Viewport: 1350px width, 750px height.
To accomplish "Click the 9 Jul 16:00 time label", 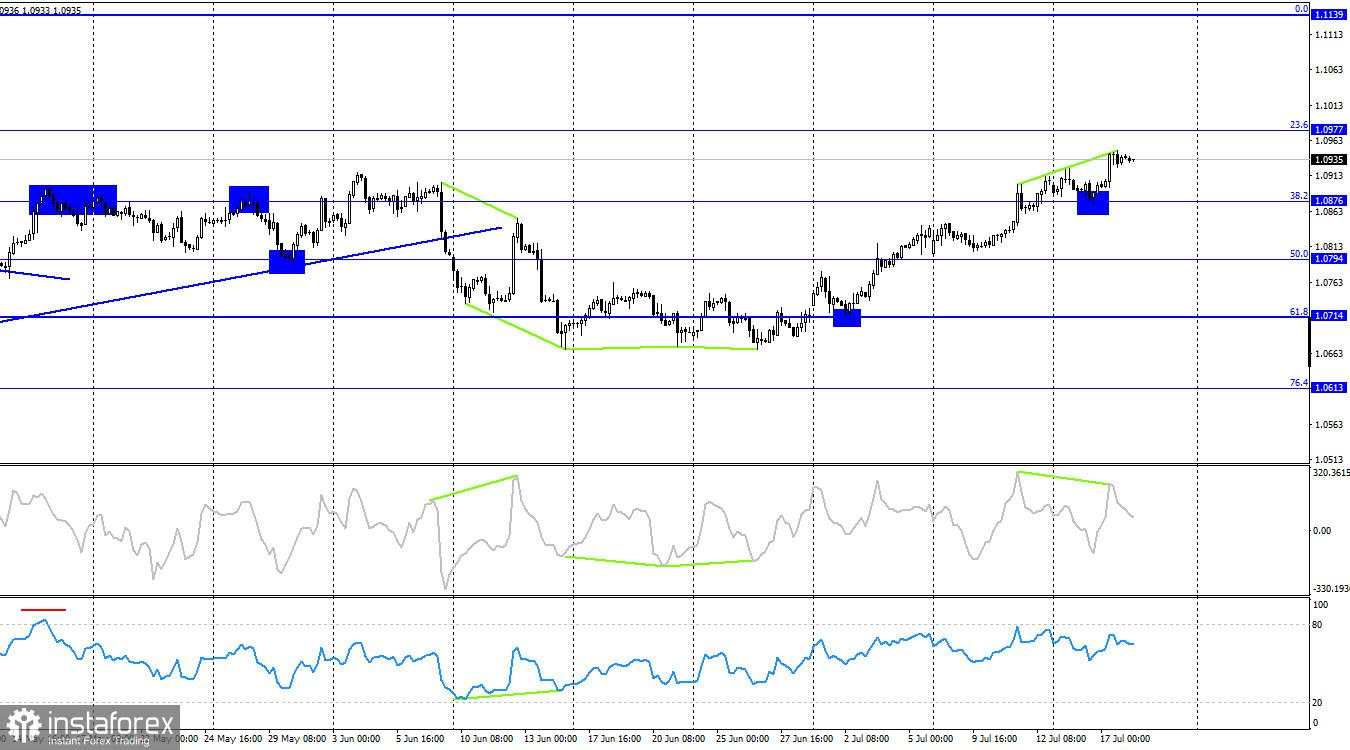I will point(995,739).
